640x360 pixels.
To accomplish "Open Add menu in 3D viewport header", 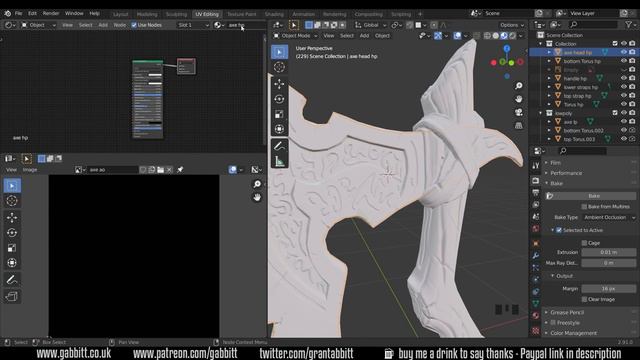I will 364,36.
